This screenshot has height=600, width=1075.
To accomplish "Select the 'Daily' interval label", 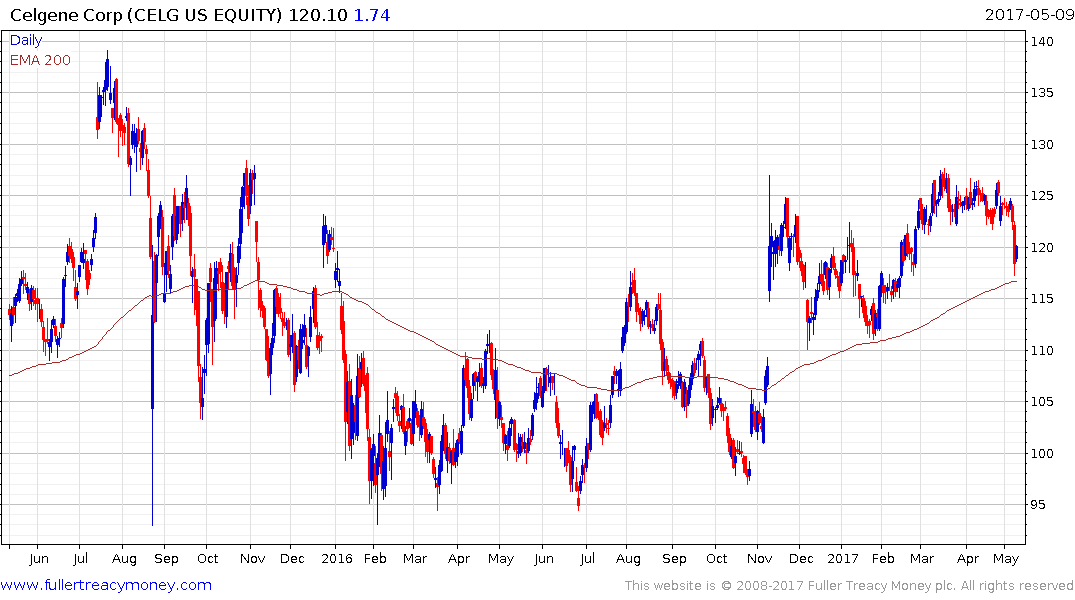I will click(x=26, y=40).
